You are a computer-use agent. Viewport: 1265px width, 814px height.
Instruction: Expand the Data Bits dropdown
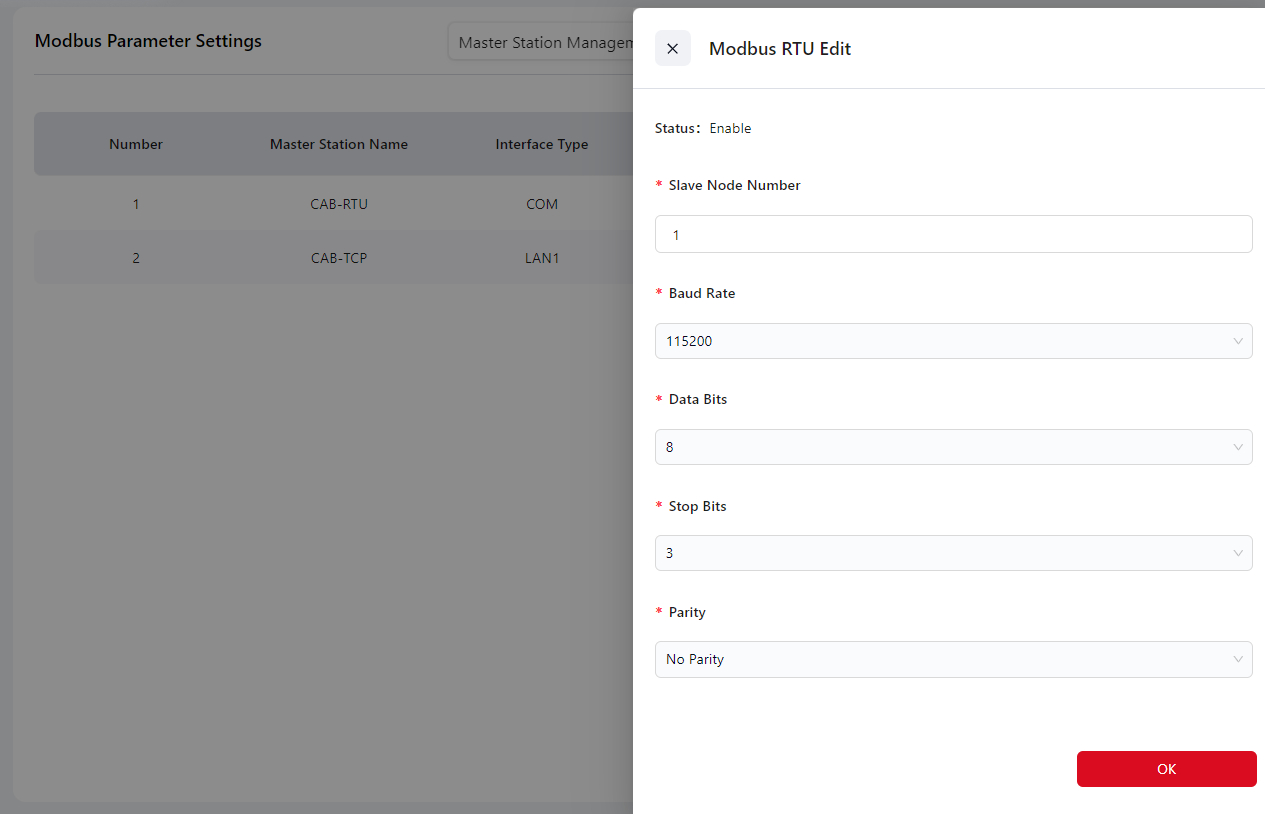(x=952, y=447)
